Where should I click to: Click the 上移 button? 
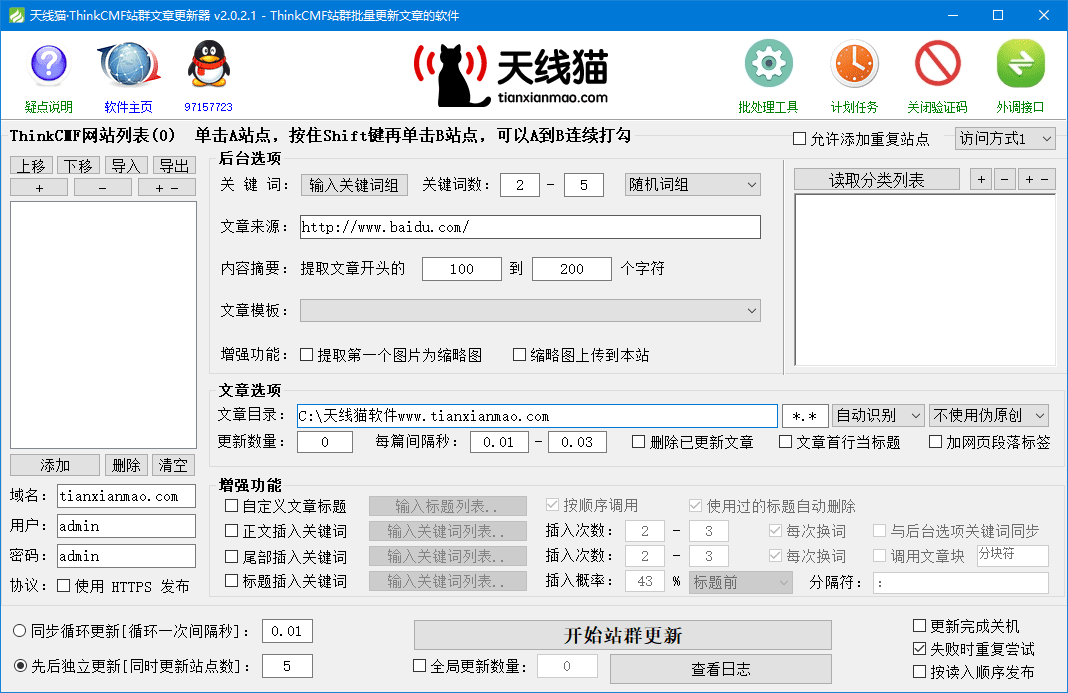click(31, 166)
